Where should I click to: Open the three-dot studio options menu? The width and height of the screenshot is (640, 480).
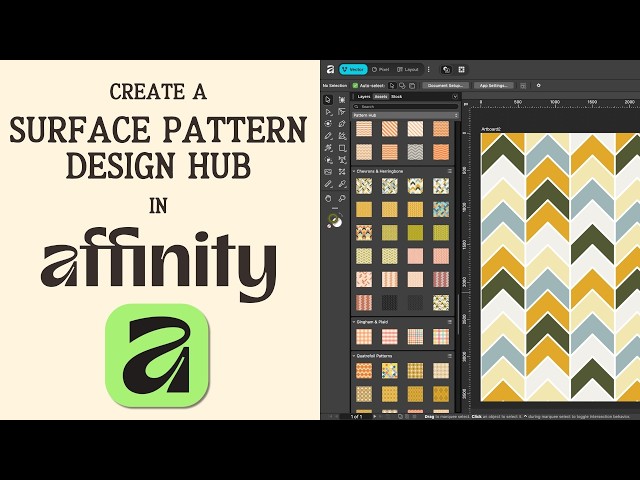click(x=429, y=69)
